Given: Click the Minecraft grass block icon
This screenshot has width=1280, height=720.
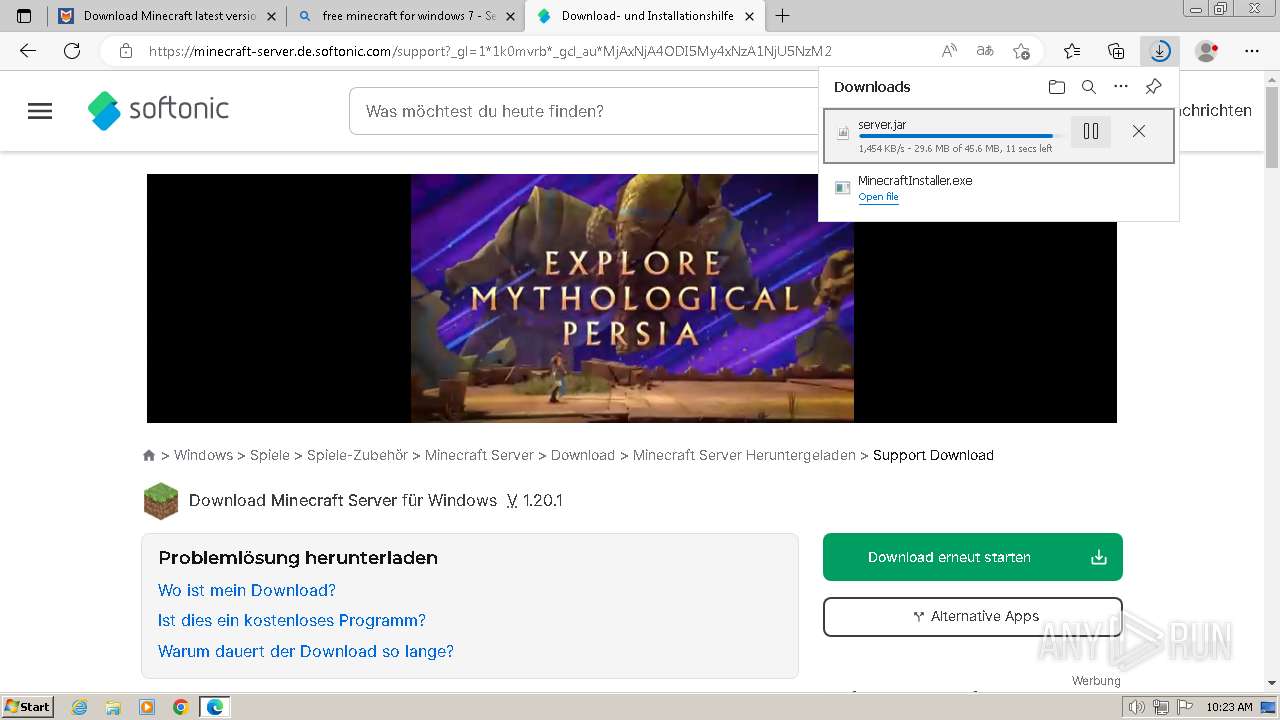Looking at the screenshot, I should [x=161, y=501].
